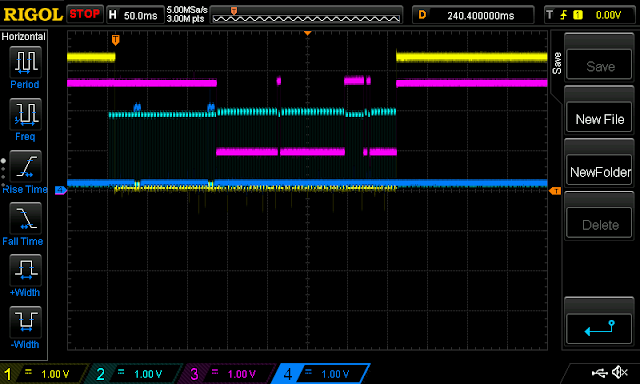Click the return arrow back button
640x384 pixels.
[599, 328]
